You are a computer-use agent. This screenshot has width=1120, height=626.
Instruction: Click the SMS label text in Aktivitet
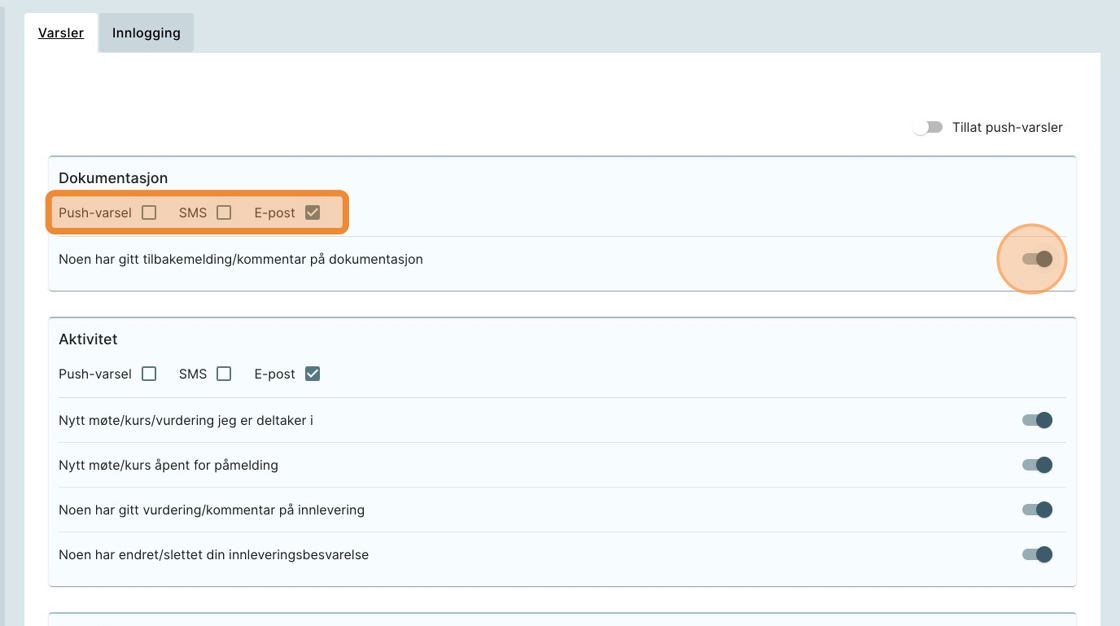[193, 374]
